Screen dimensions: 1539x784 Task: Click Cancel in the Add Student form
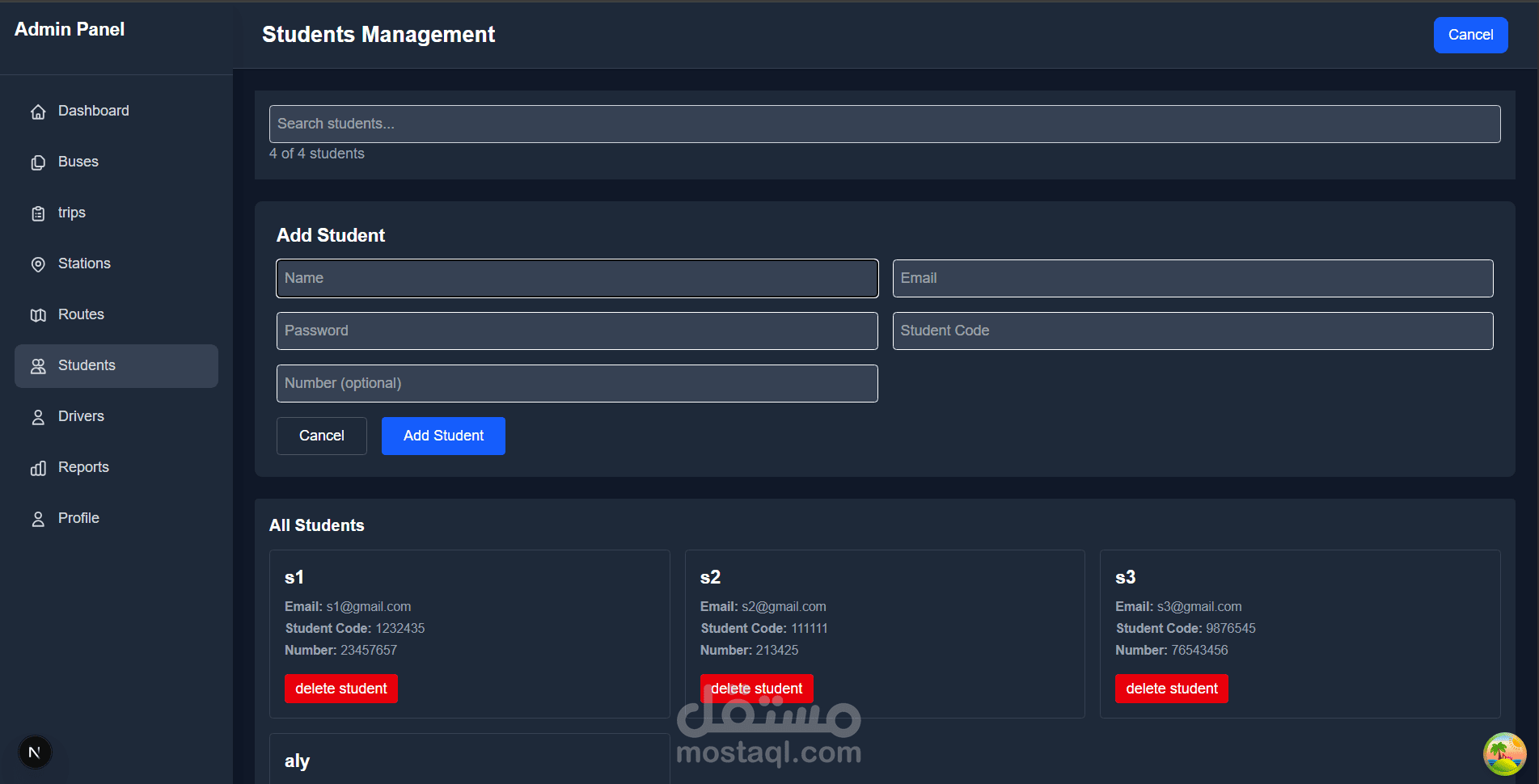(x=322, y=436)
